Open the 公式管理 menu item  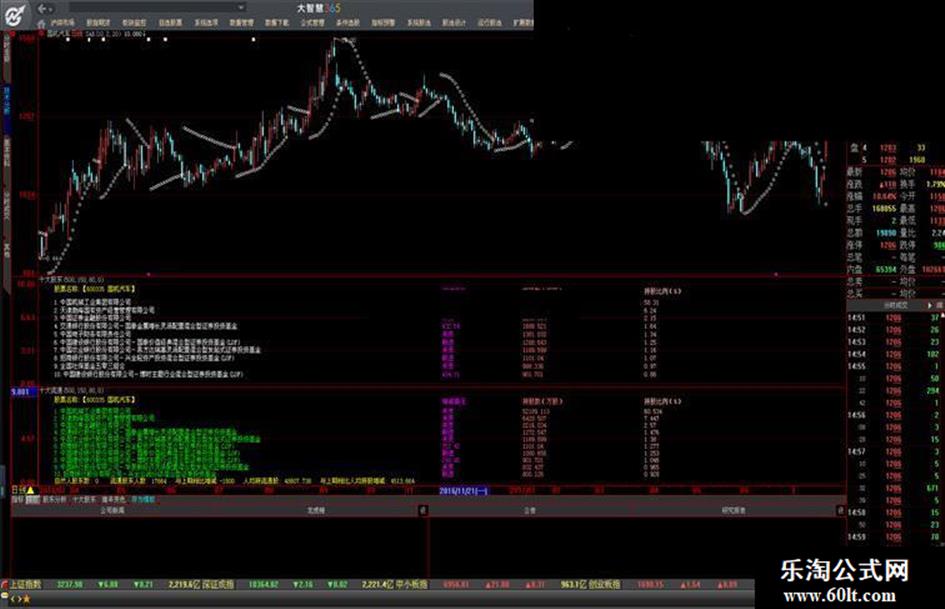click(x=312, y=23)
